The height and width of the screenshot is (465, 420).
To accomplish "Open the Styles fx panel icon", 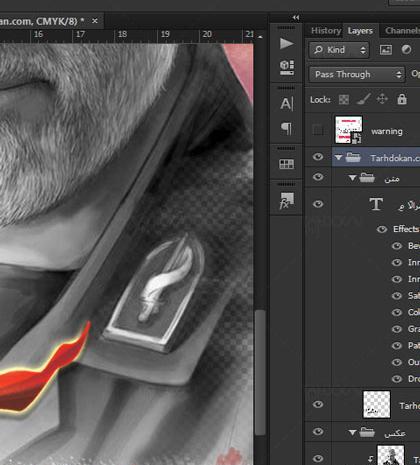I will (286, 201).
